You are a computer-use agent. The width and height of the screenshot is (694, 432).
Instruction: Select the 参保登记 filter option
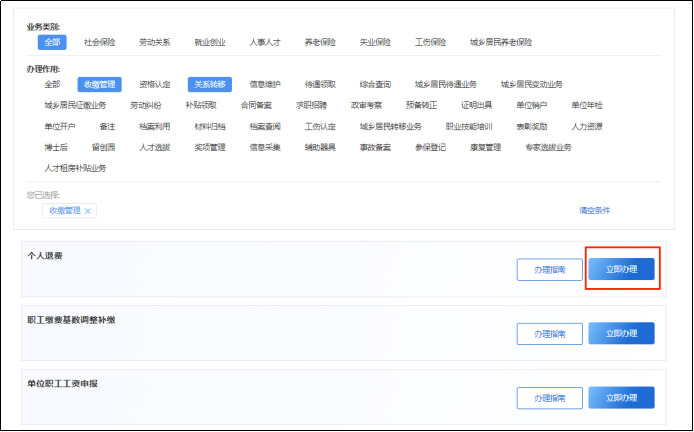tap(431, 147)
